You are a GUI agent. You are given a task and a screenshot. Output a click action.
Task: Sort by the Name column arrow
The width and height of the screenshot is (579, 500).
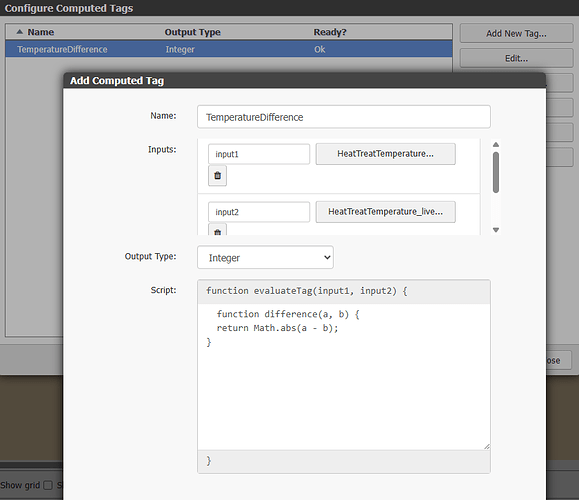(x=20, y=32)
